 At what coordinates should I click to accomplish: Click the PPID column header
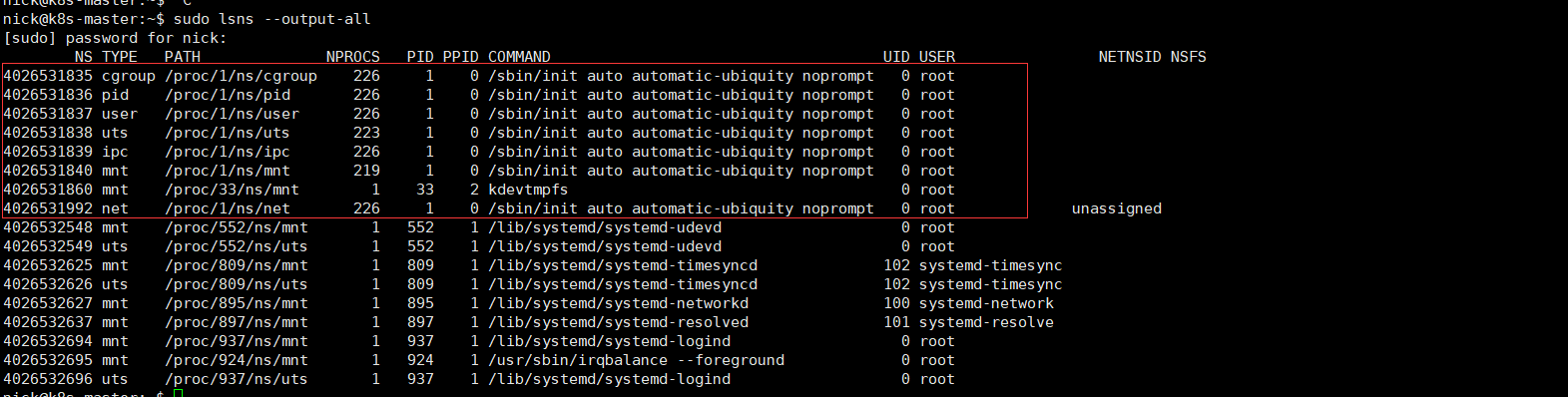click(461, 57)
